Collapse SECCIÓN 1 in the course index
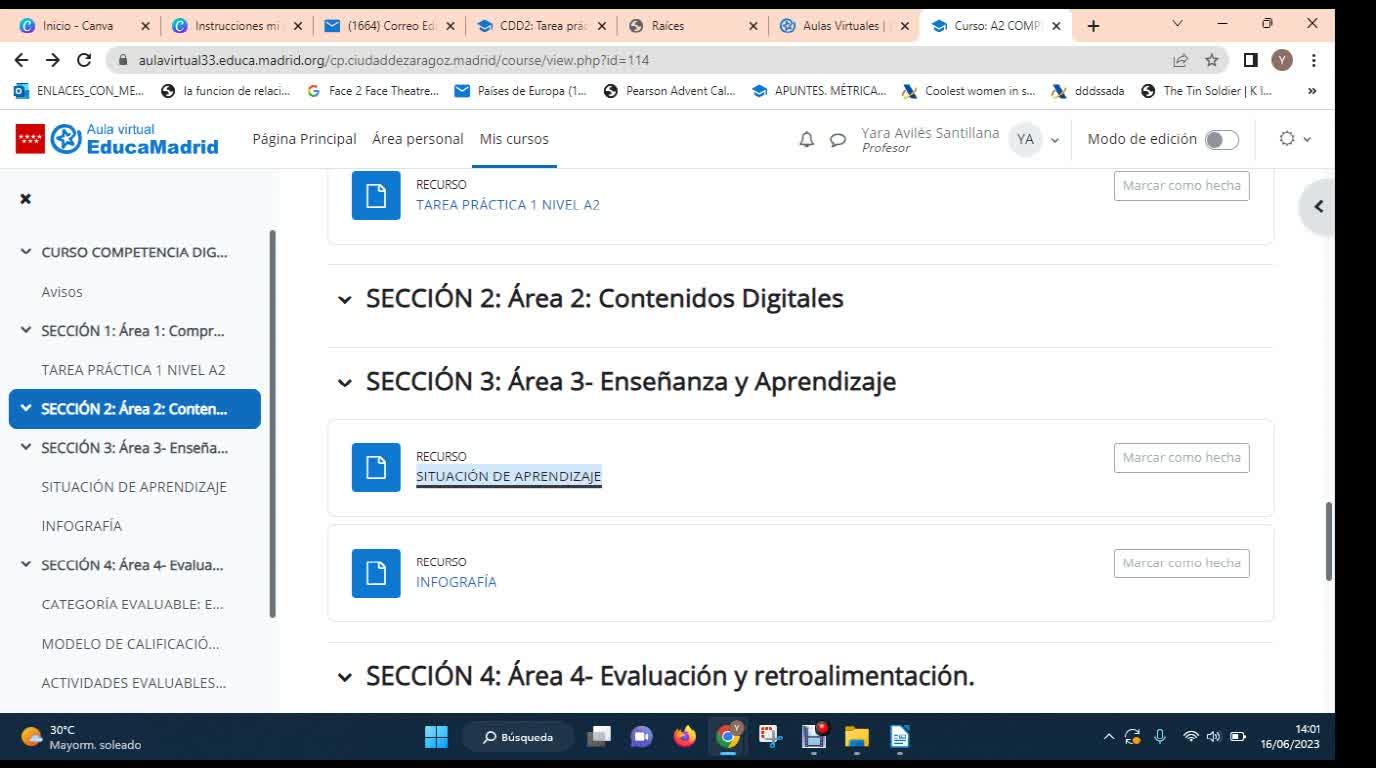Screen dimensions: 1376x768 coord(26,331)
